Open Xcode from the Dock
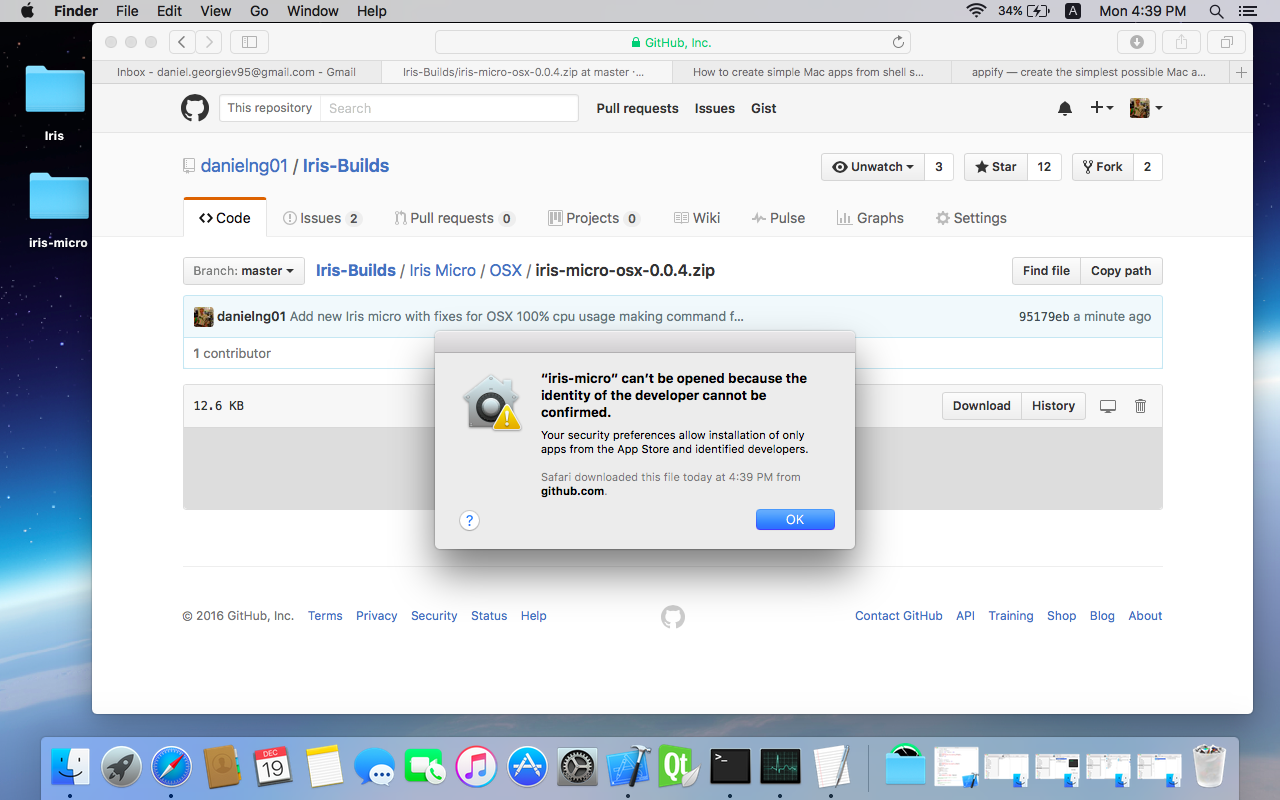1280x800 pixels. [x=629, y=767]
